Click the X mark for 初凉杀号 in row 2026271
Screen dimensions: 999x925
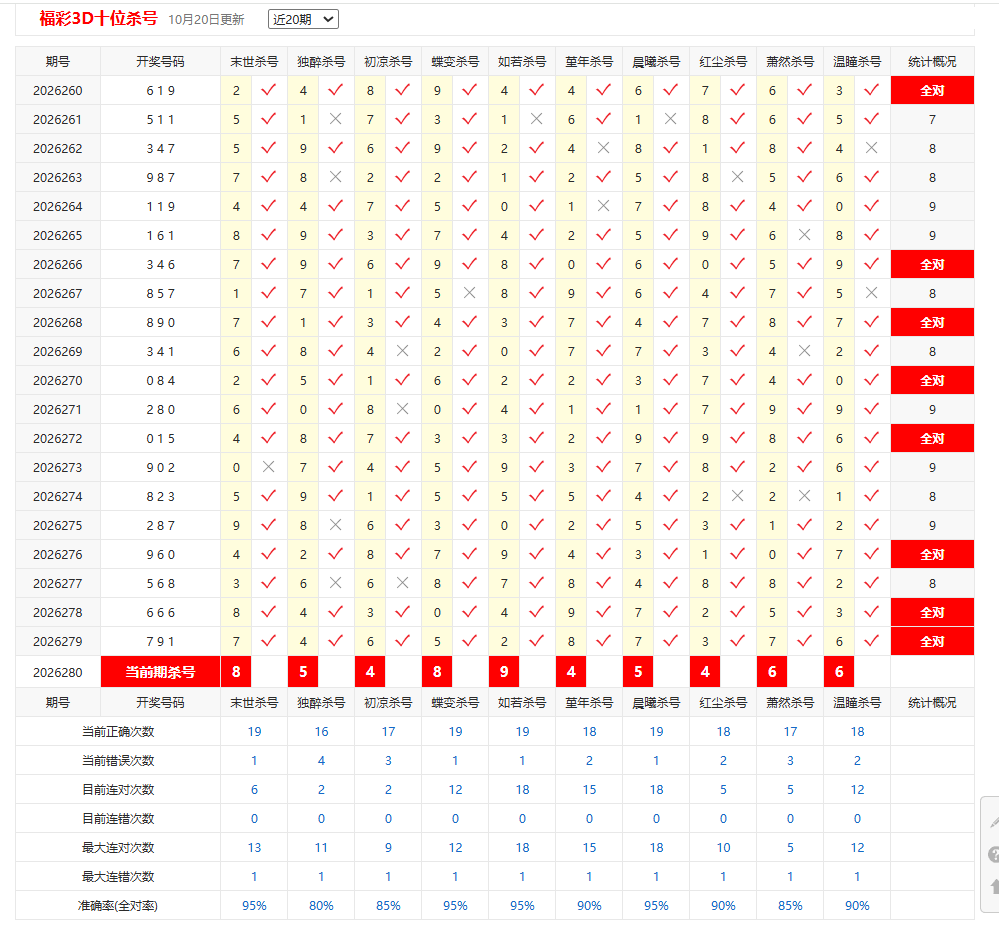(403, 409)
